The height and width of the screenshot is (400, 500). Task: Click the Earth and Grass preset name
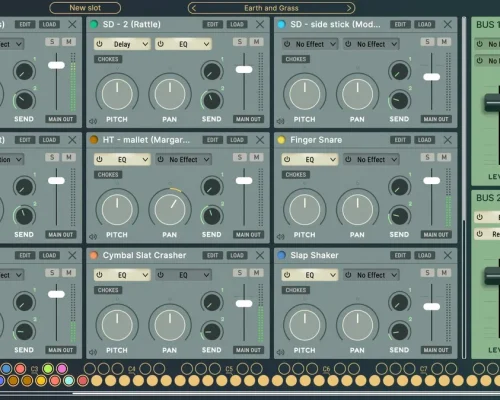(x=271, y=8)
